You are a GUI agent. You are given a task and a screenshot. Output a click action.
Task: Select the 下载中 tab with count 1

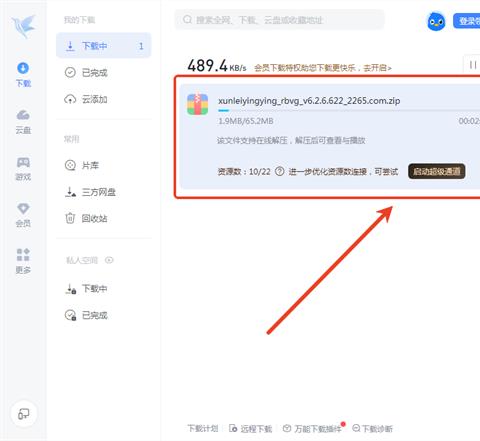[104, 46]
